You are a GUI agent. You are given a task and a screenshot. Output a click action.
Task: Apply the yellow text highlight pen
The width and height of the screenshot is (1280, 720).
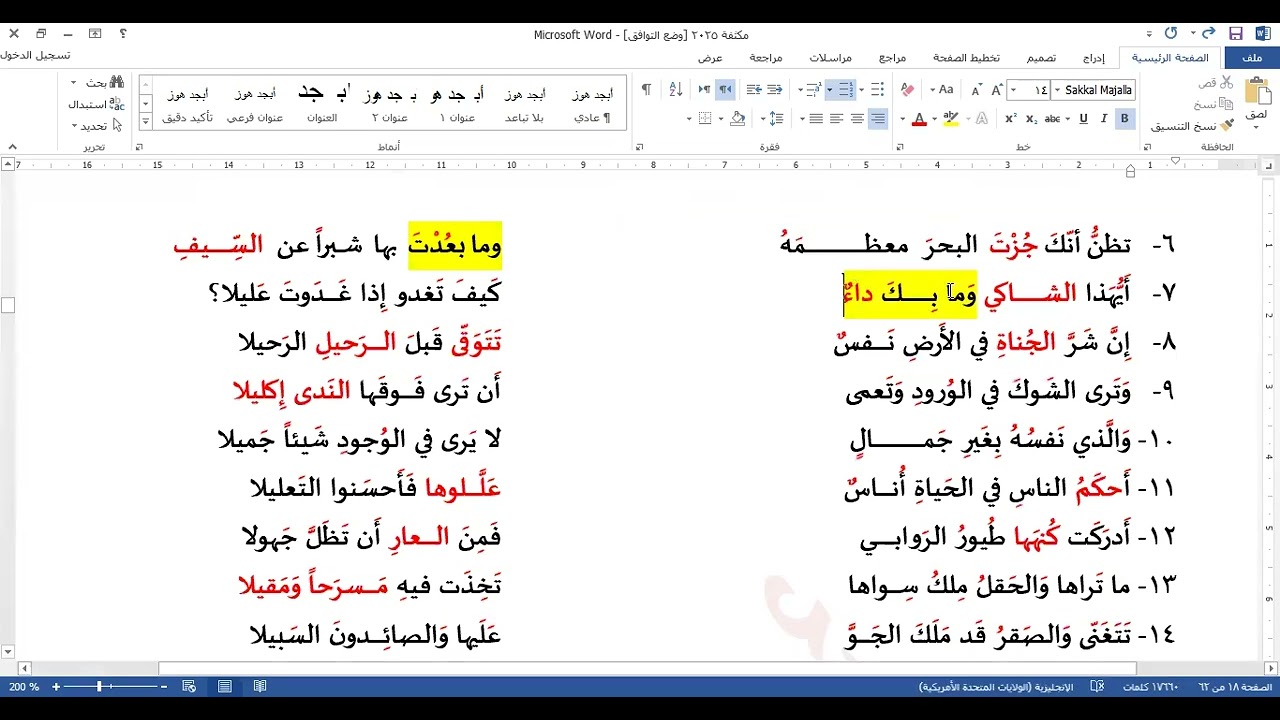tap(951, 118)
